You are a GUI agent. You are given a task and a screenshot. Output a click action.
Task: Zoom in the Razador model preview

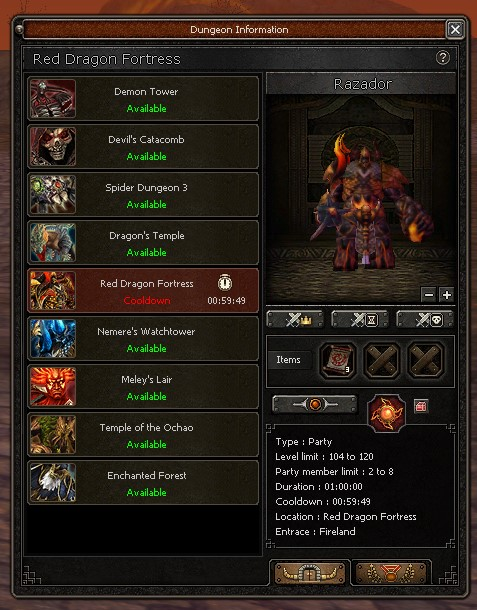pyautogui.click(x=447, y=295)
